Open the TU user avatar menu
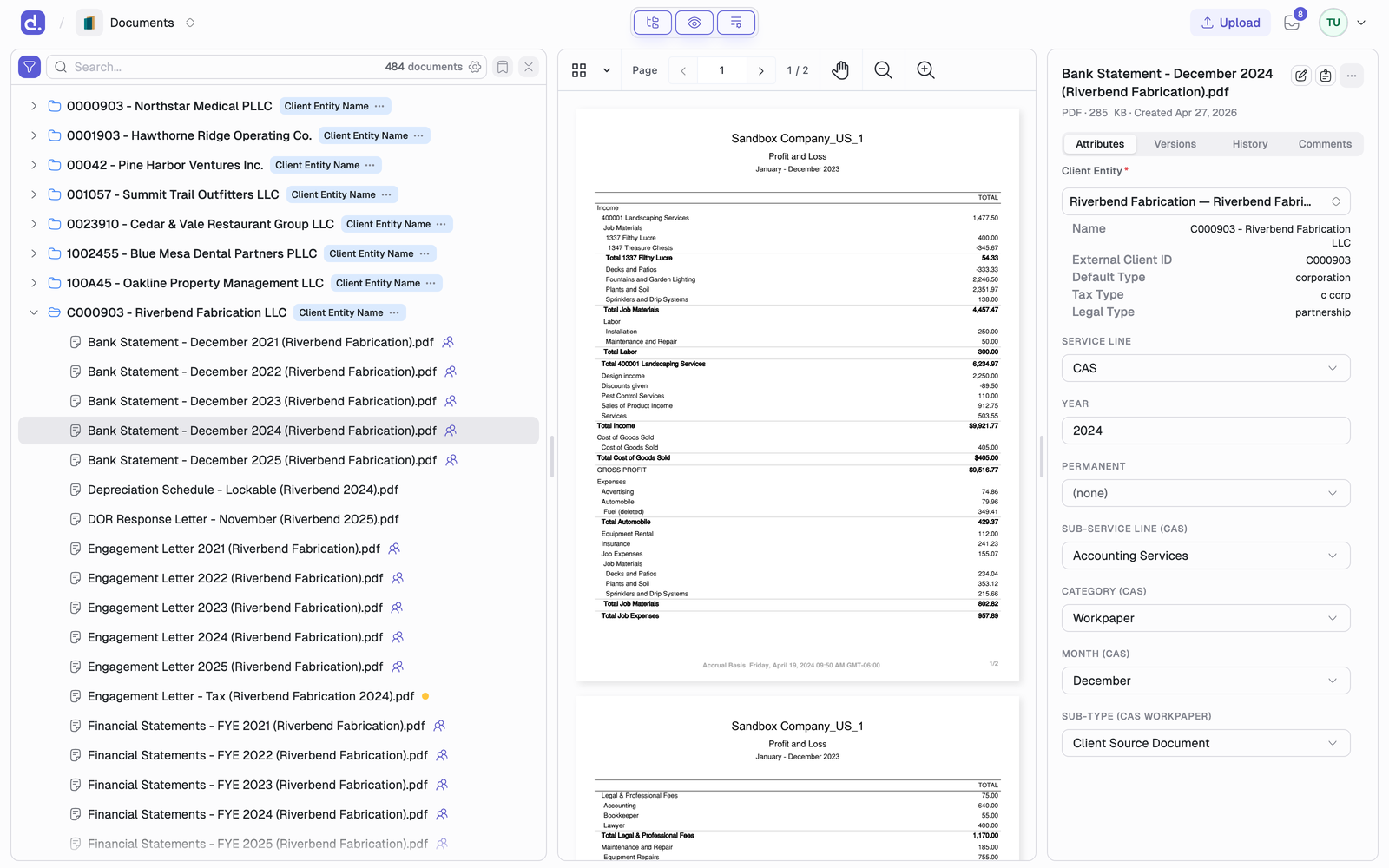The height and width of the screenshot is (868, 1389). (x=1333, y=23)
